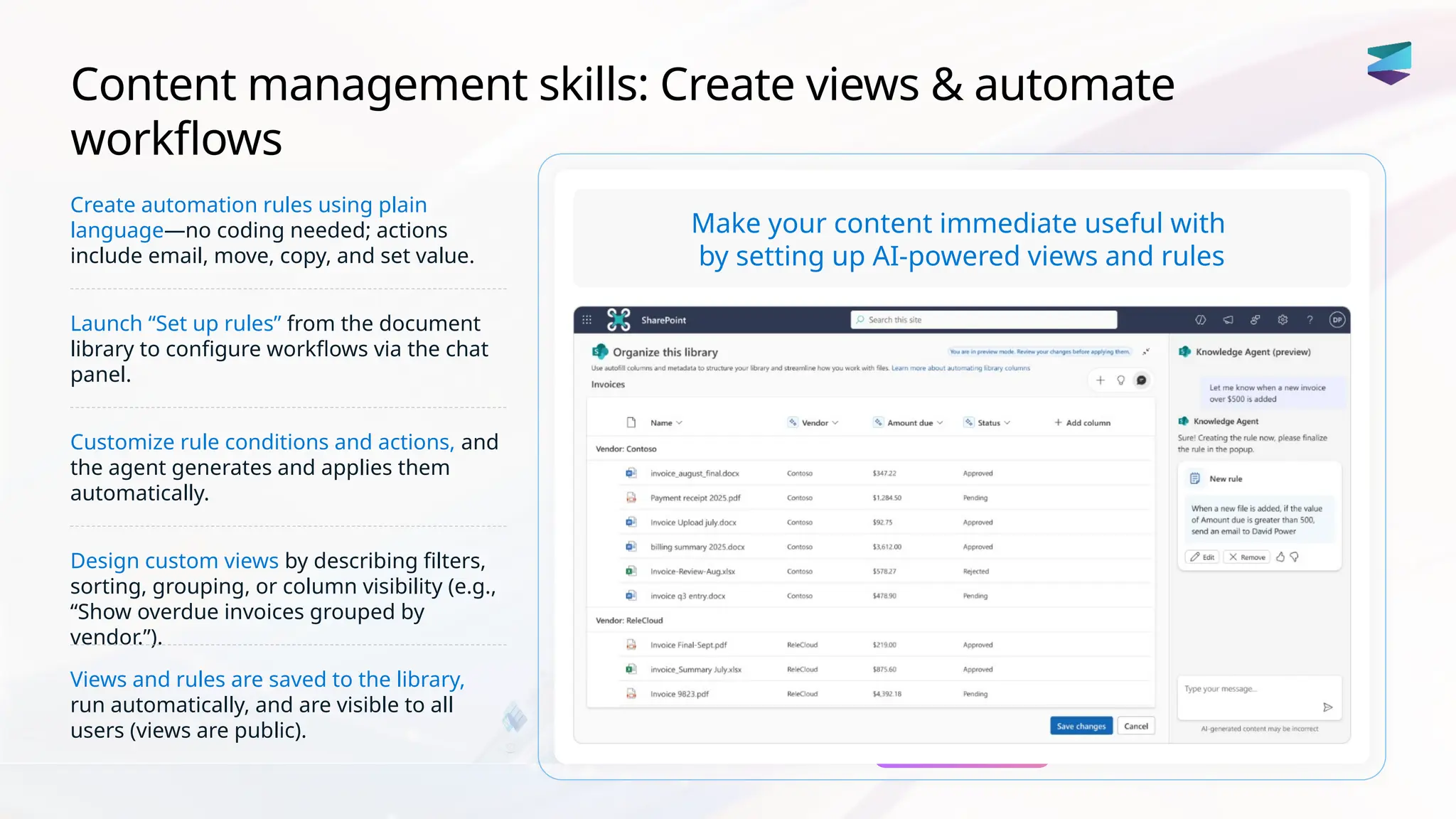Click the share network icon in header
This screenshot has height=819, width=1456.
click(1256, 320)
